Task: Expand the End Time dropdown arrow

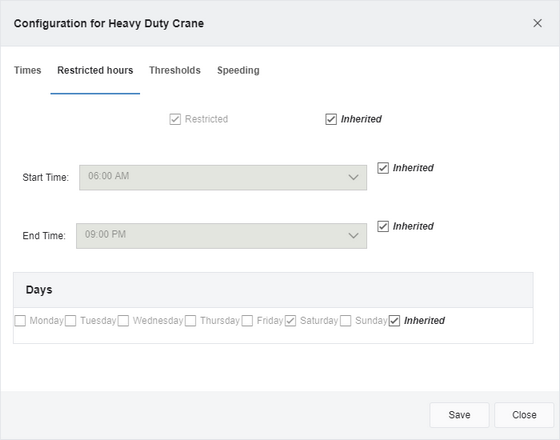Action: 353,236
